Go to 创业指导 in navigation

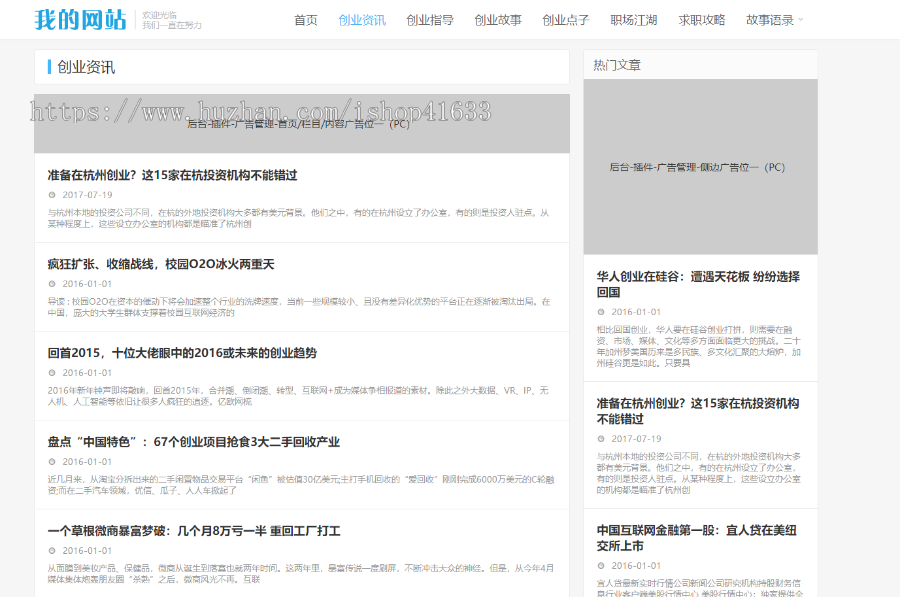tap(430, 20)
